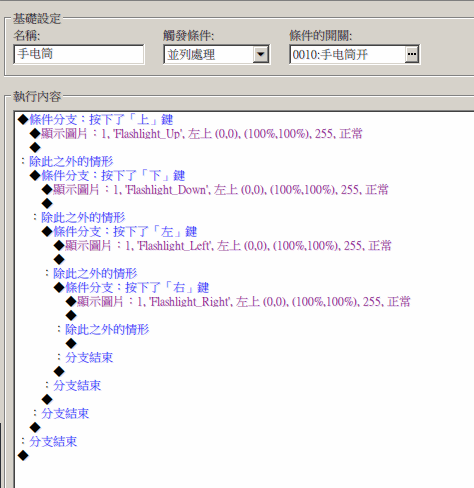Select the 顯示圖片 Flashlight_Left command line

(222, 246)
